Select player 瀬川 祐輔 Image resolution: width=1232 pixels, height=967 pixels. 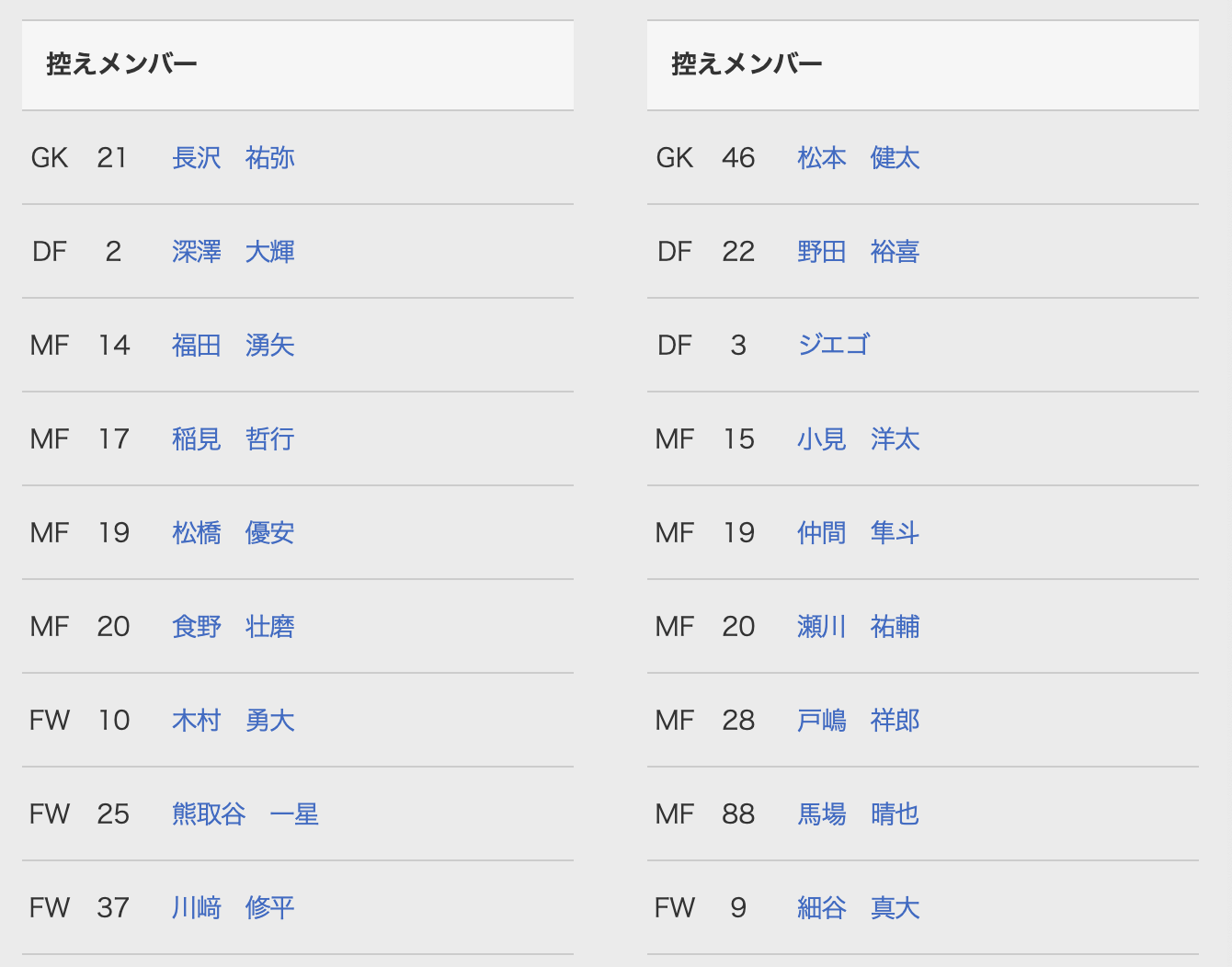pyautogui.click(x=859, y=627)
